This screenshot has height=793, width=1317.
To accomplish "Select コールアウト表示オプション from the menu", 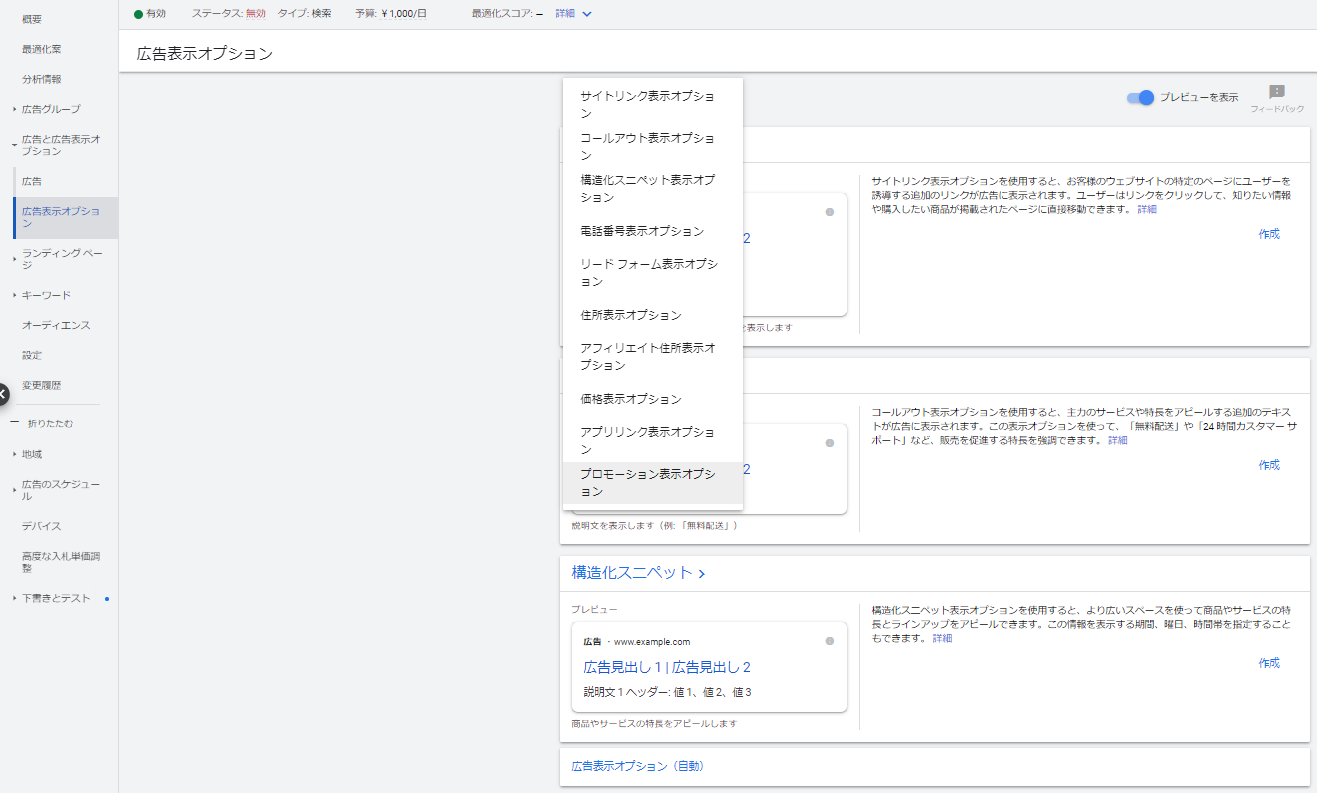I will coord(653,147).
